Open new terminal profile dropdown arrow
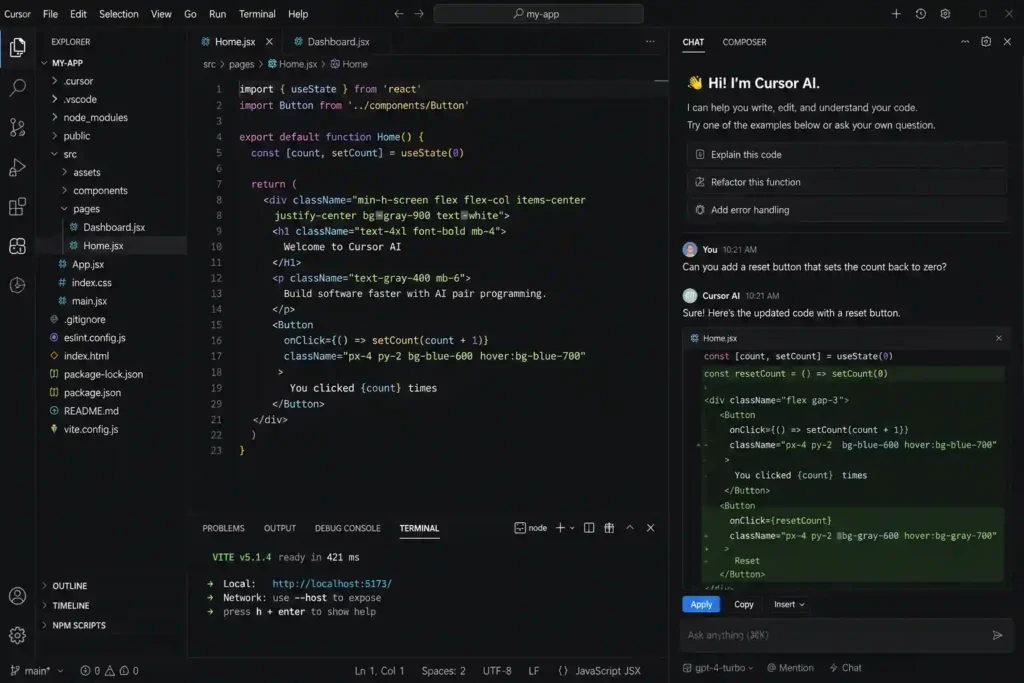The width and height of the screenshot is (1024, 683). (x=572, y=528)
